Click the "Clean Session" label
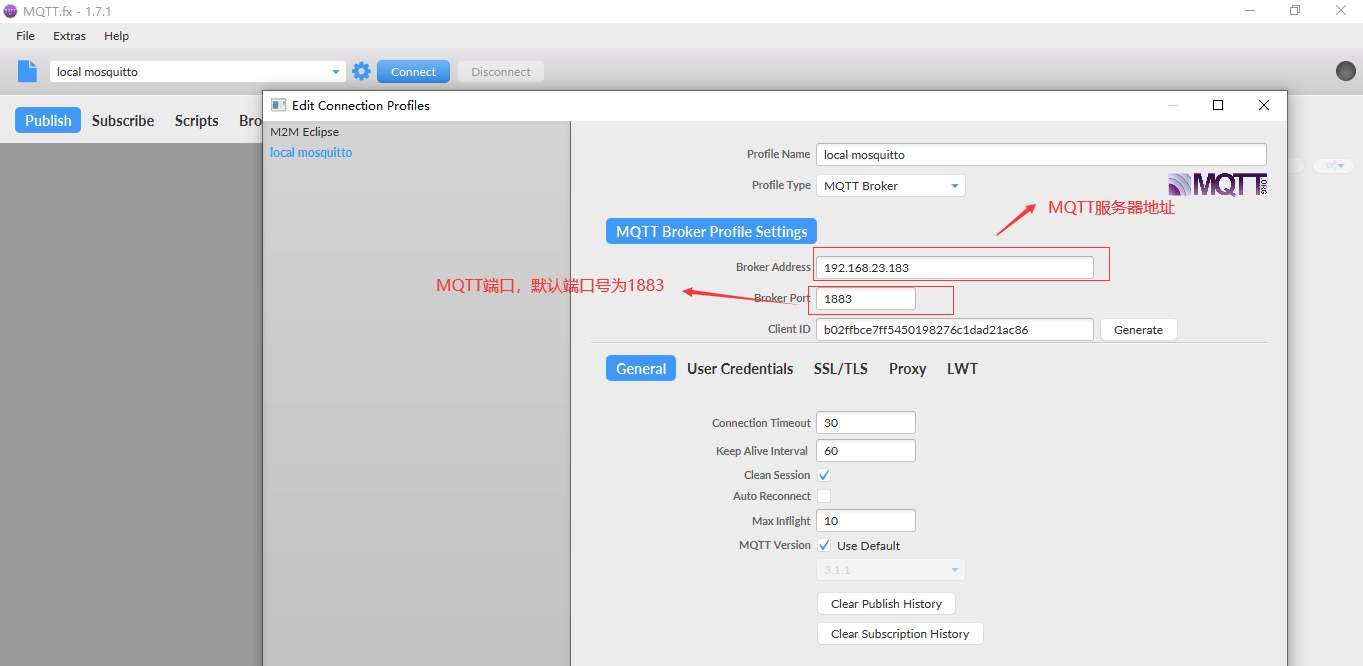This screenshot has width=1363, height=666. 777,475
